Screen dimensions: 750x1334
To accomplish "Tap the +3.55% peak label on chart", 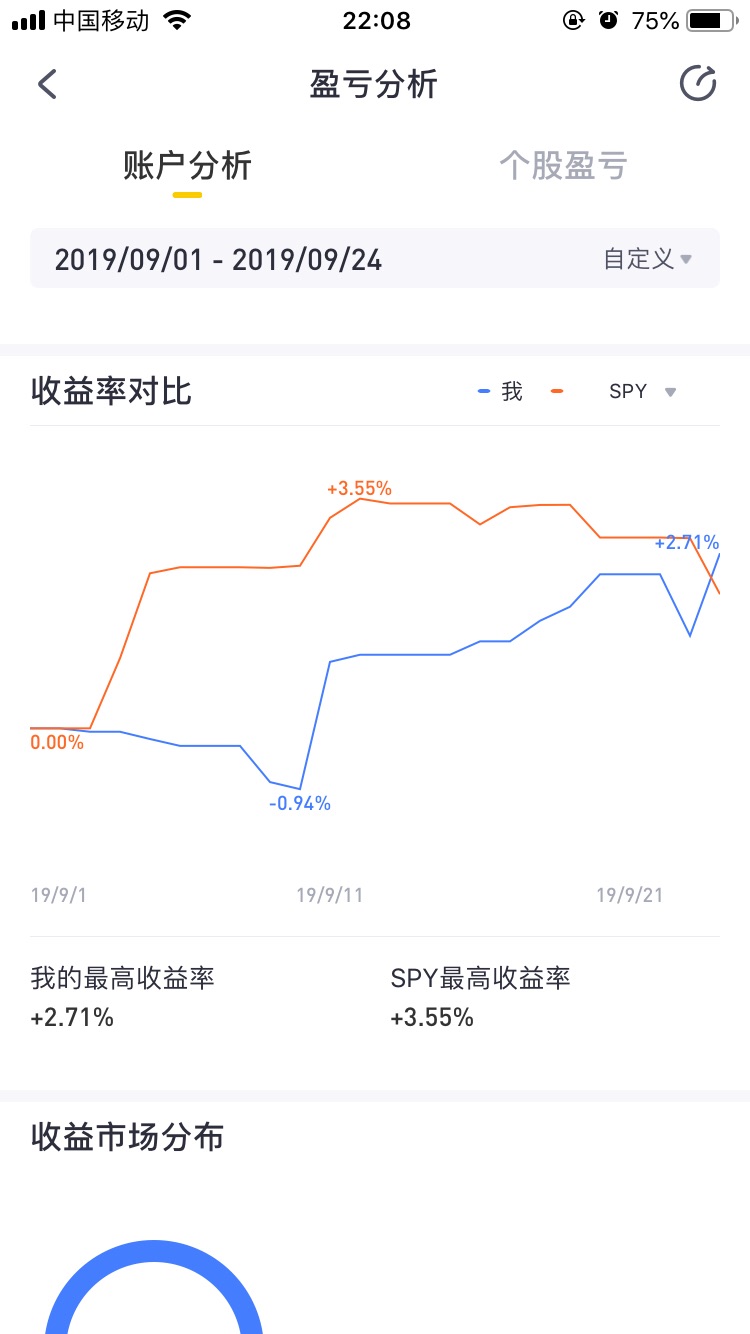I will [x=359, y=489].
